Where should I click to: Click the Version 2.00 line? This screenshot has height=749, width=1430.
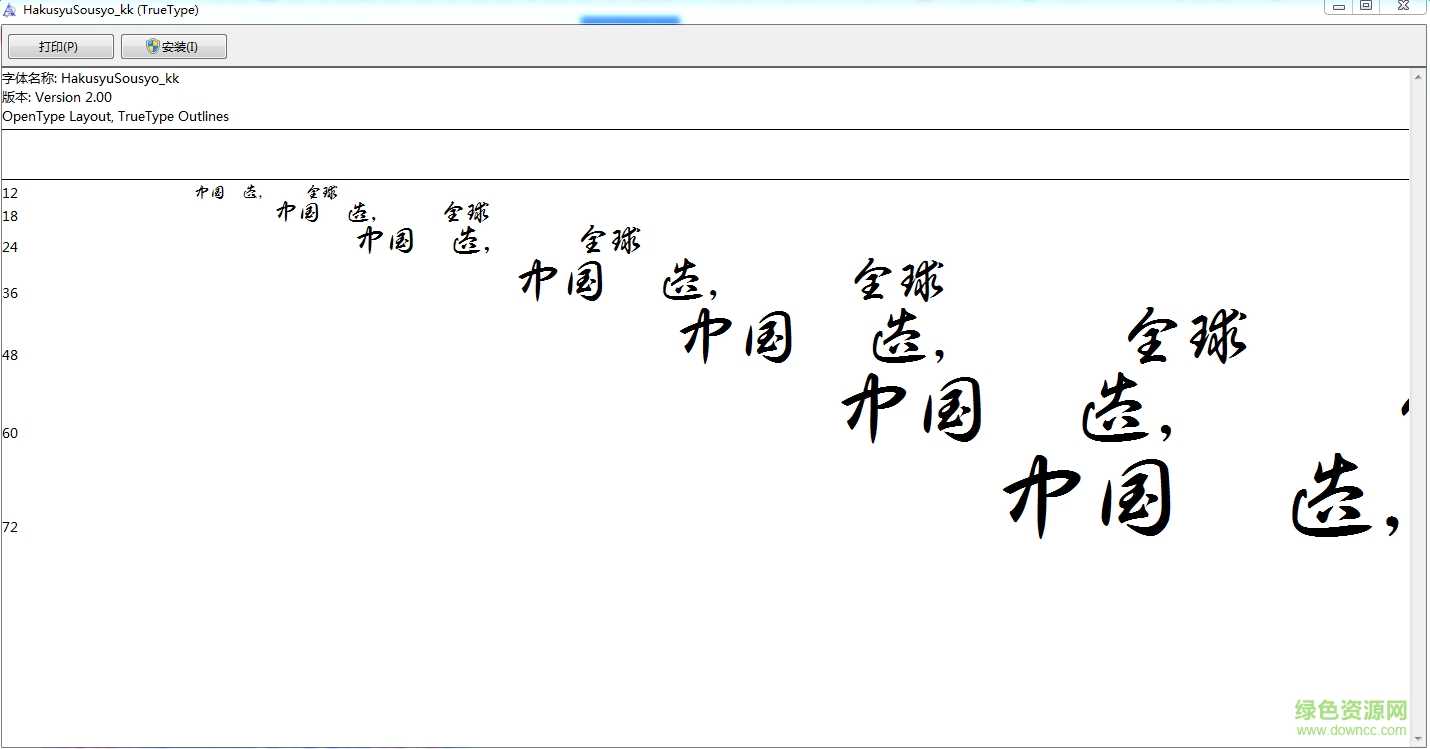[x=58, y=97]
